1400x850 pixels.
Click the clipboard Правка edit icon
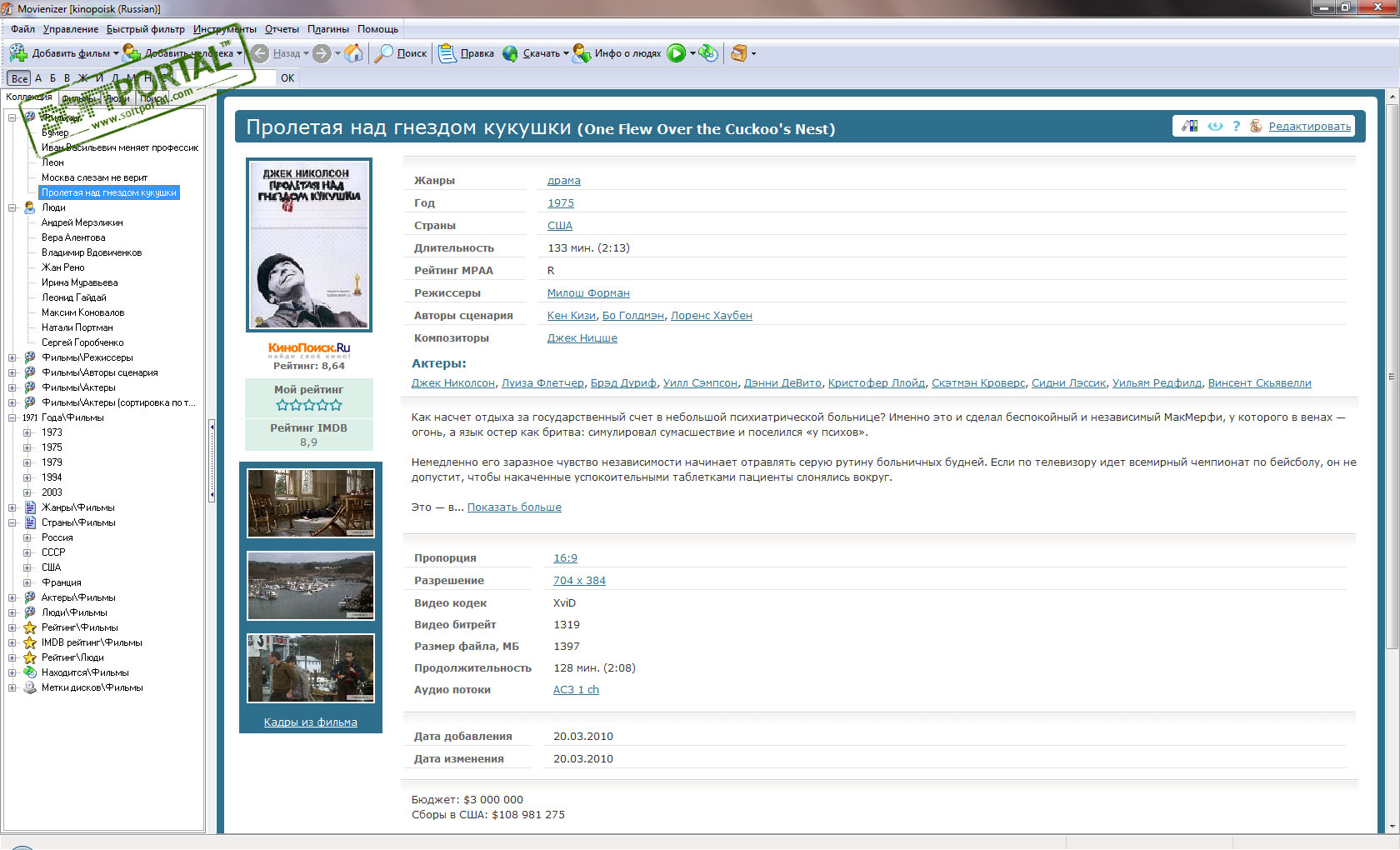pyautogui.click(x=447, y=53)
